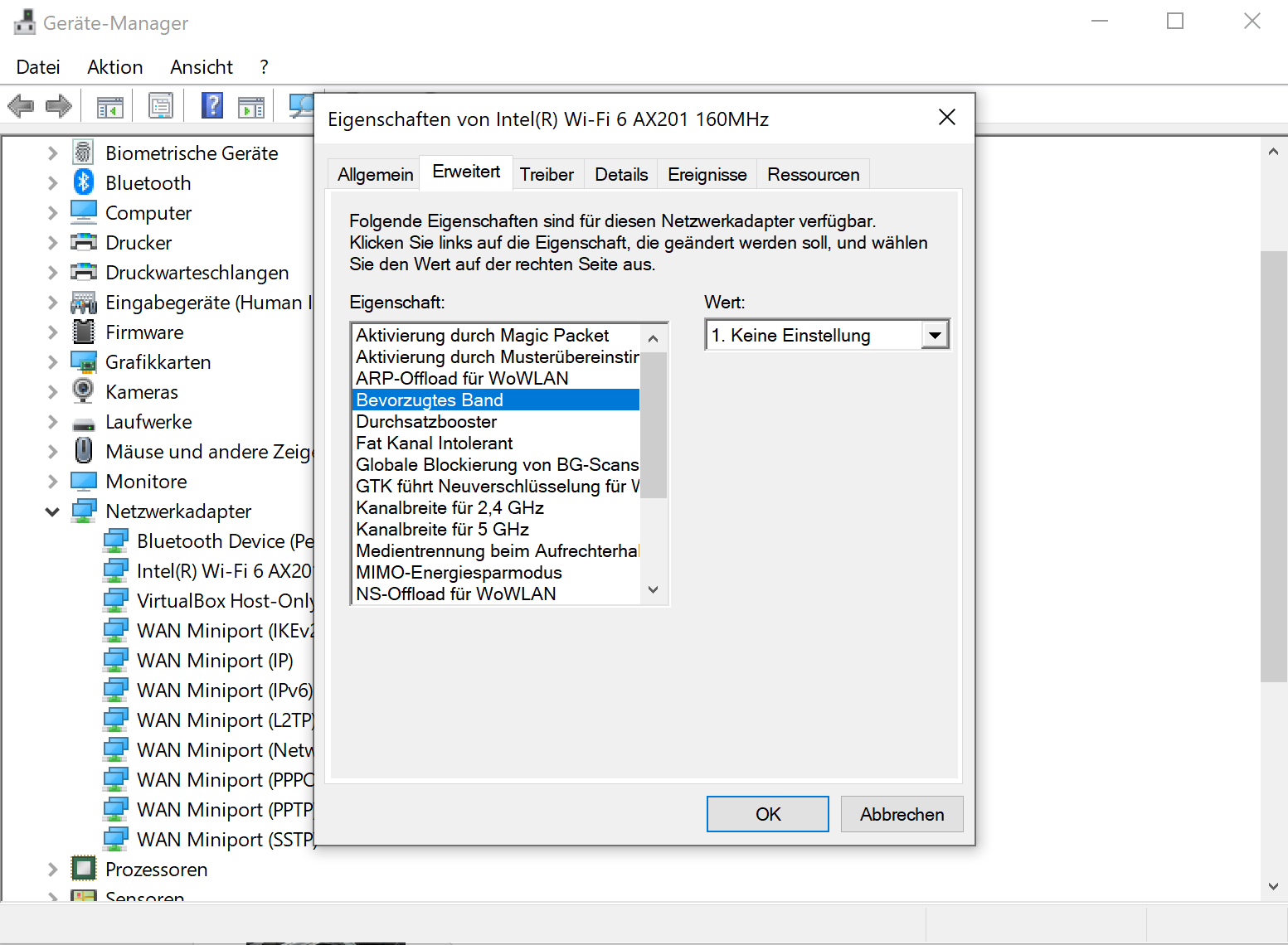Open the Aktion menu
Viewport: 1288px width, 945px height.
(115, 67)
